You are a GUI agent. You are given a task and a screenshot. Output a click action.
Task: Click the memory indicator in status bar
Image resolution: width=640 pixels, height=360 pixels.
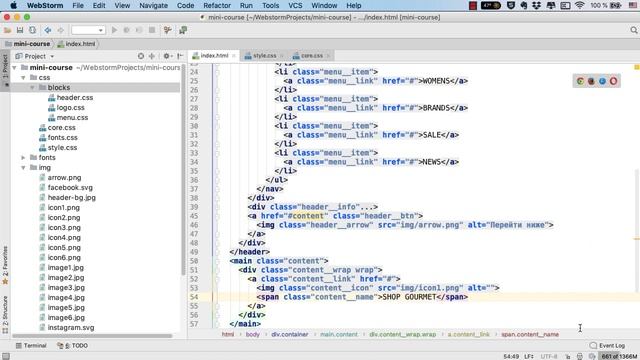pos(619,356)
